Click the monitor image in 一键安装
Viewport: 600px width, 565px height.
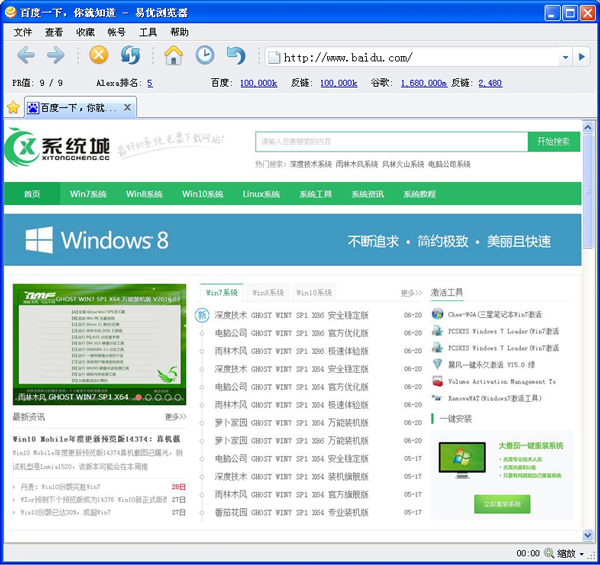tap(462, 460)
